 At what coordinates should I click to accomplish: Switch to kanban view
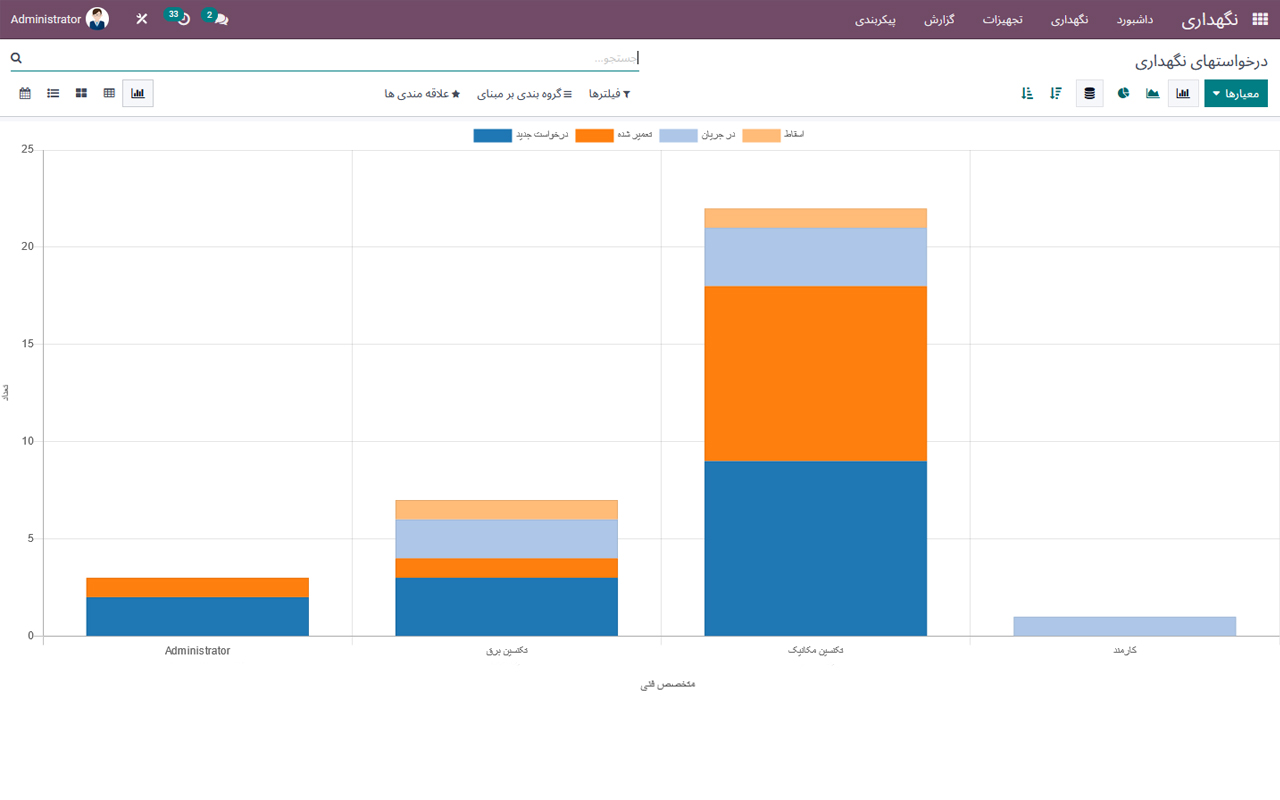point(81,93)
